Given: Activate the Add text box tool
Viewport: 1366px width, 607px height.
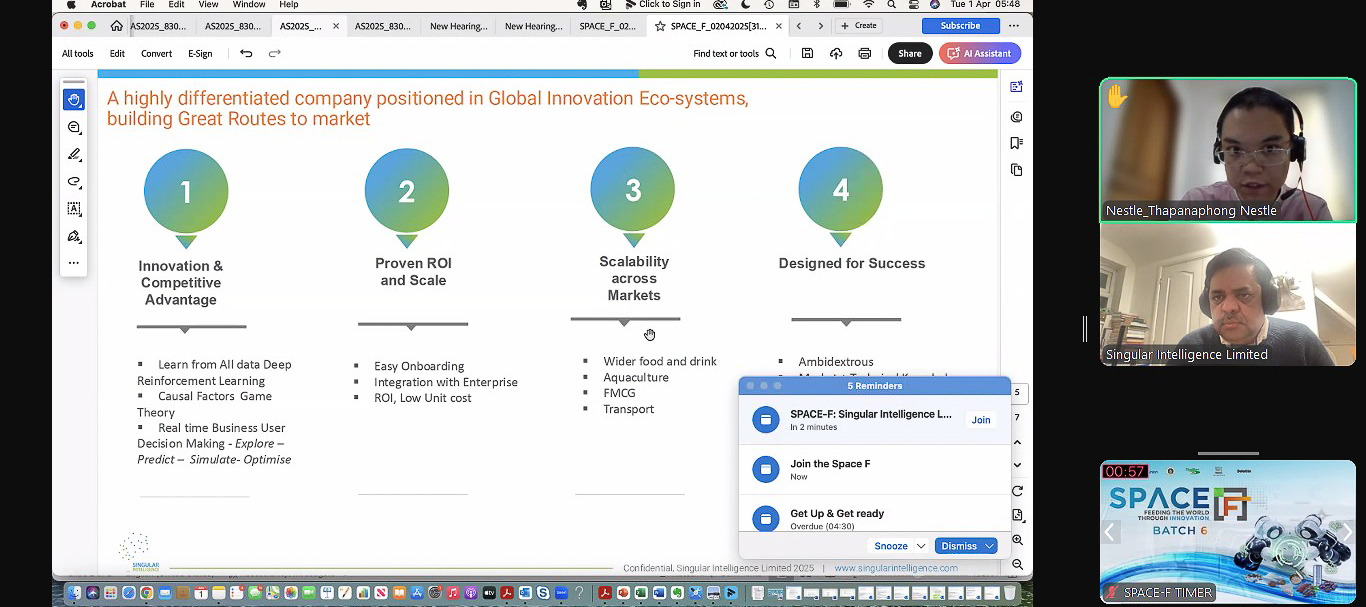Looking at the screenshot, I should pos(74,209).
